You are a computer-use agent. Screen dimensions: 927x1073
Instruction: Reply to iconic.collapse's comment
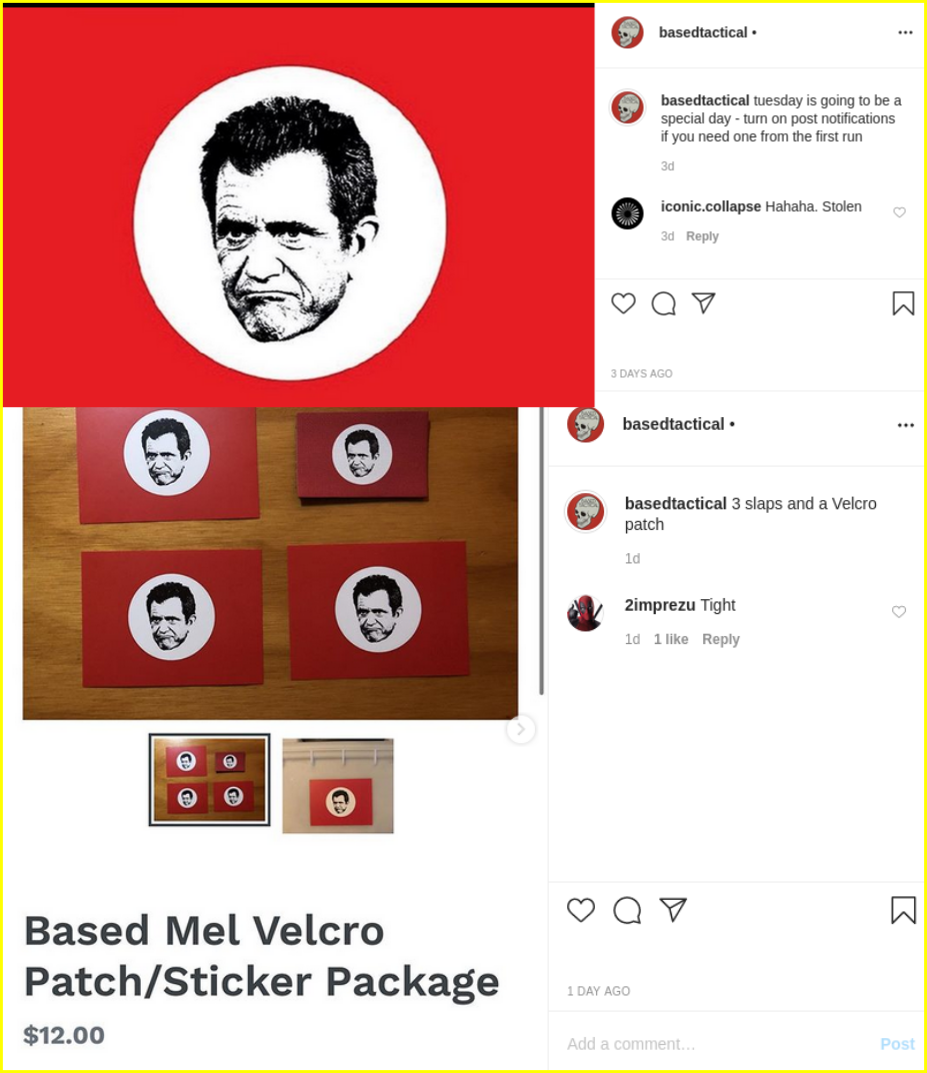pos(702,236)
